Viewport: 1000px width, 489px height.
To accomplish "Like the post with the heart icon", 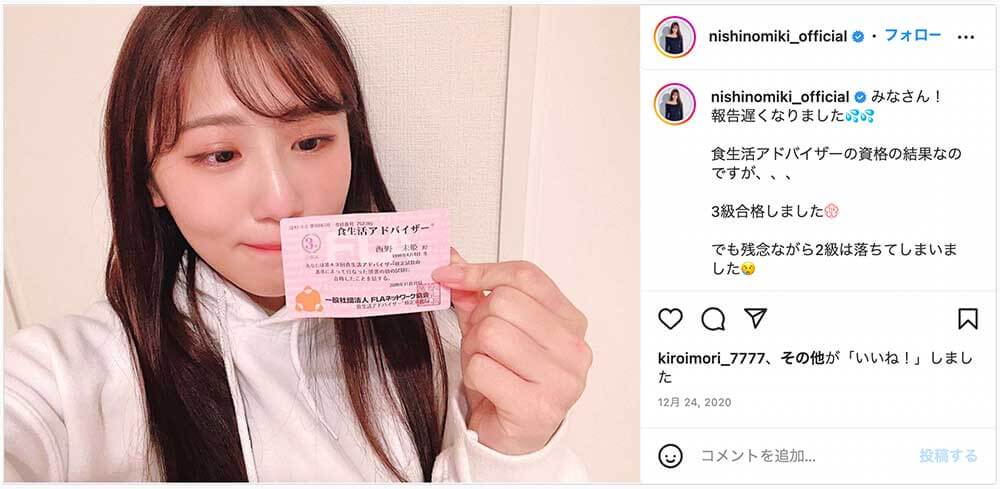I will pos(670,318).
